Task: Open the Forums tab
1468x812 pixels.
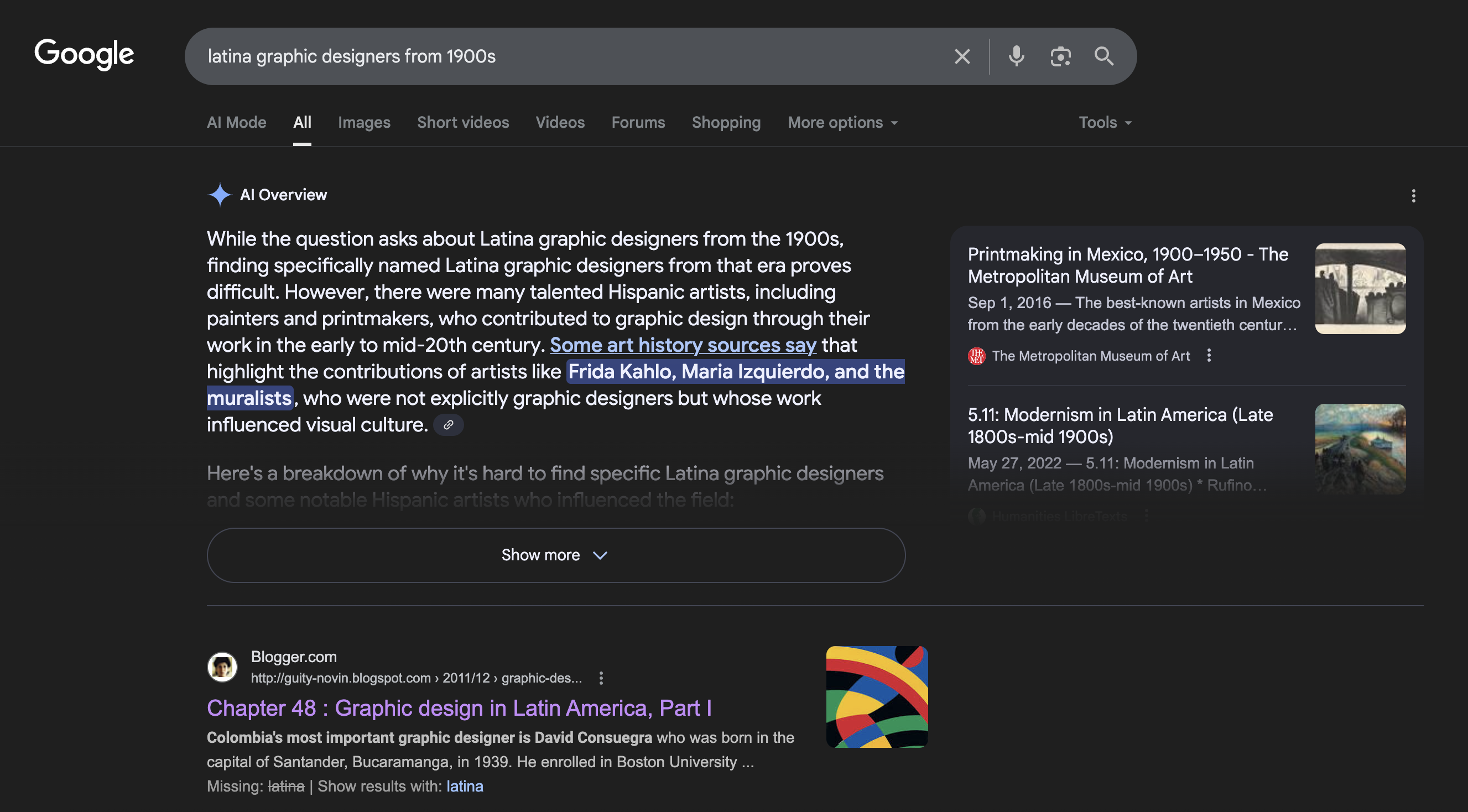Action: pos(638,122)
